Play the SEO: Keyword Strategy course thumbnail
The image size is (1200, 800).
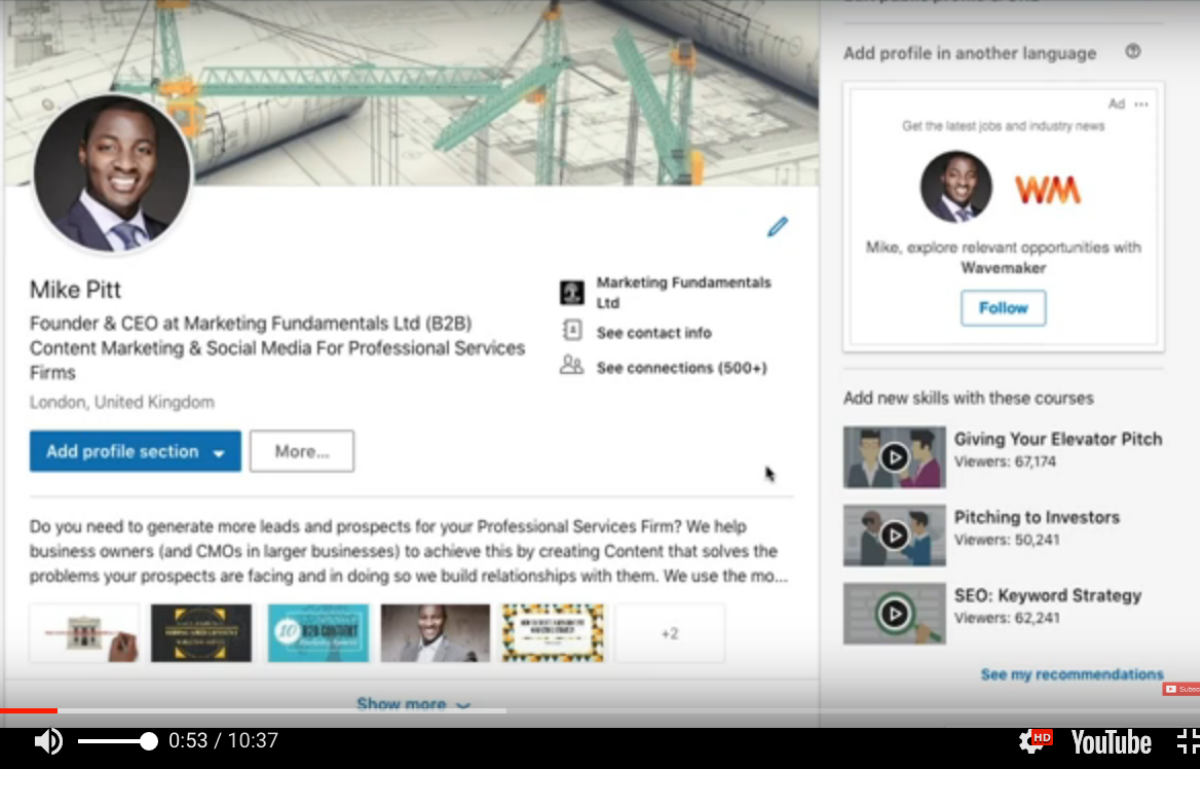click(x=894, y=613)
